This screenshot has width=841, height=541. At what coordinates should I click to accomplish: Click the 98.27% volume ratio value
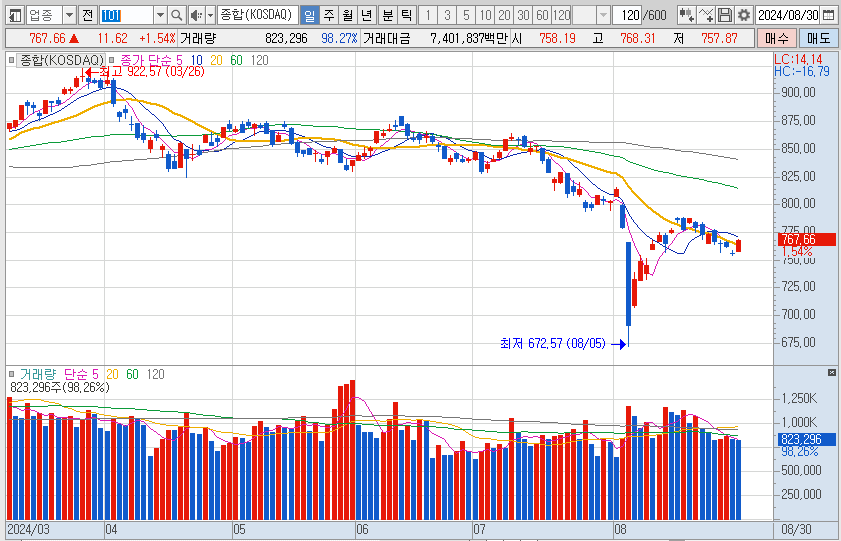(339, 39)
